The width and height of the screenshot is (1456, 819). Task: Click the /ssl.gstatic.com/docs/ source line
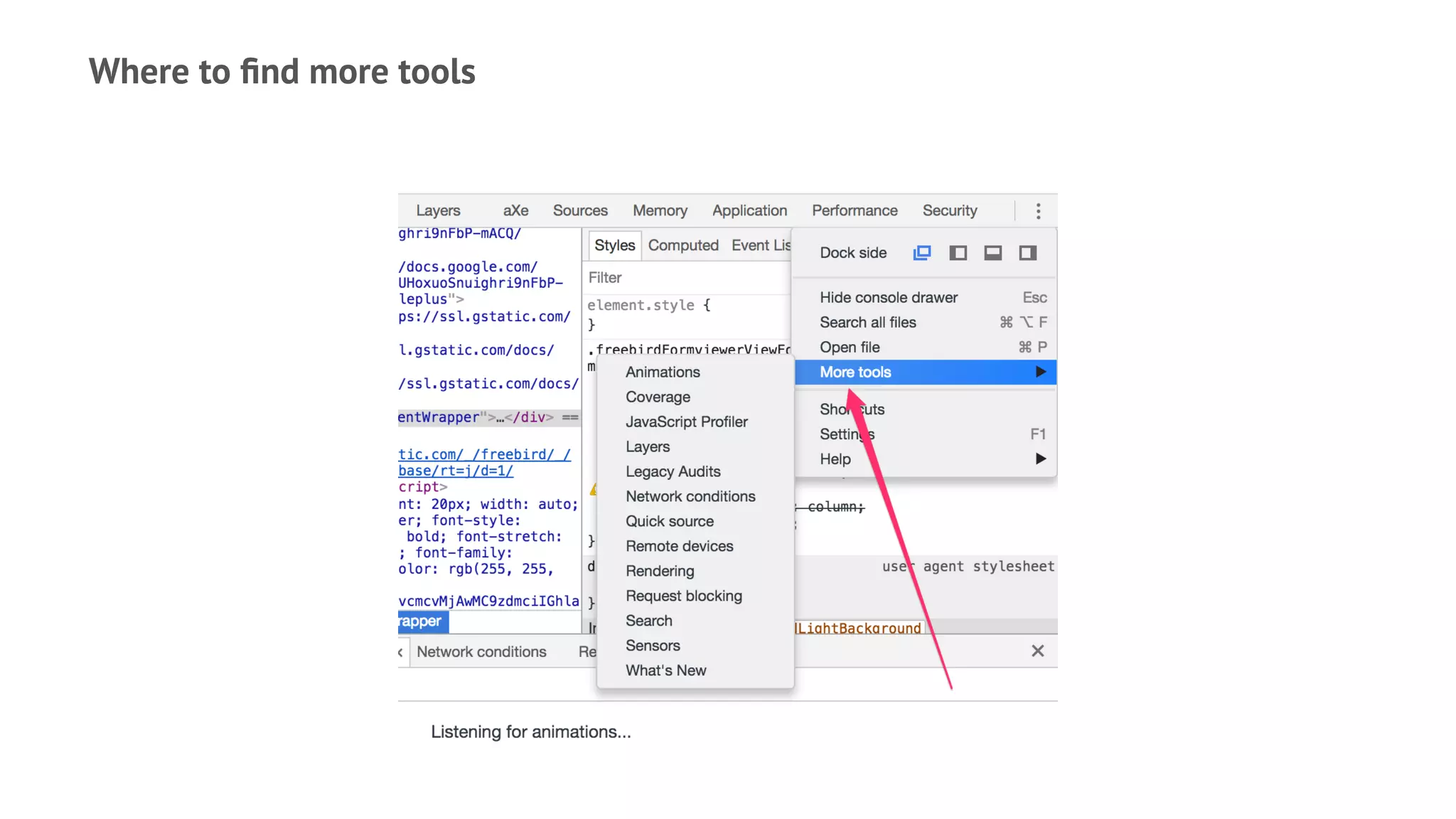click(x=488, y=384)
